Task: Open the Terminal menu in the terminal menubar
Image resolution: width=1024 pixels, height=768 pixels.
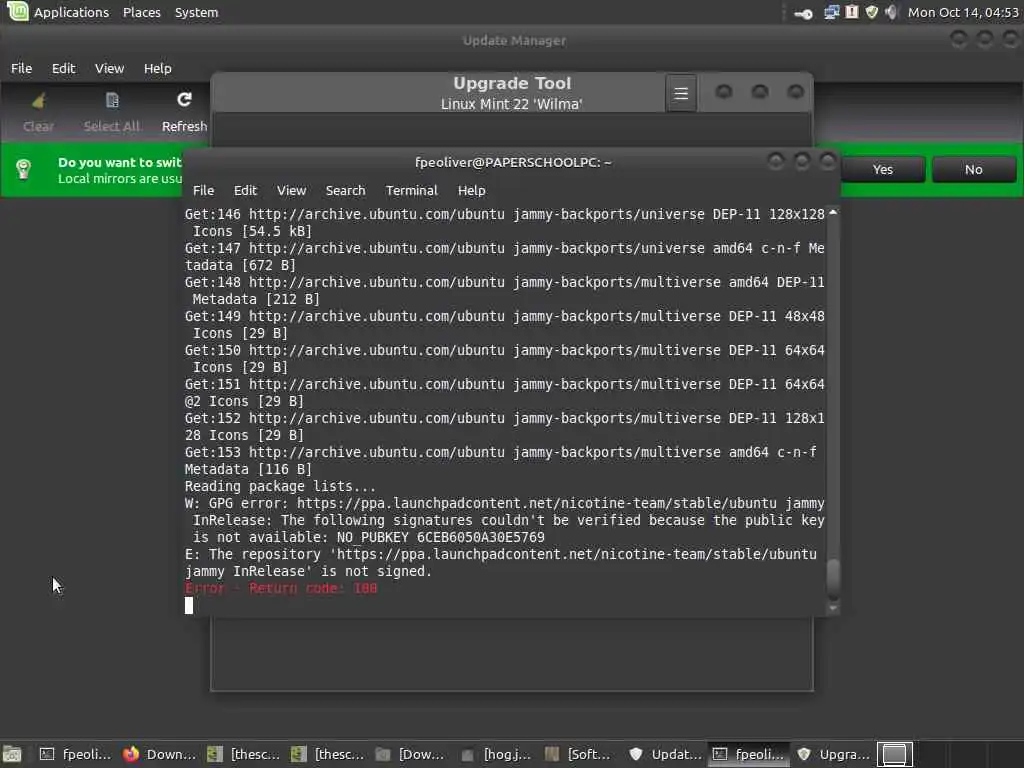Action: coord(411,191)
